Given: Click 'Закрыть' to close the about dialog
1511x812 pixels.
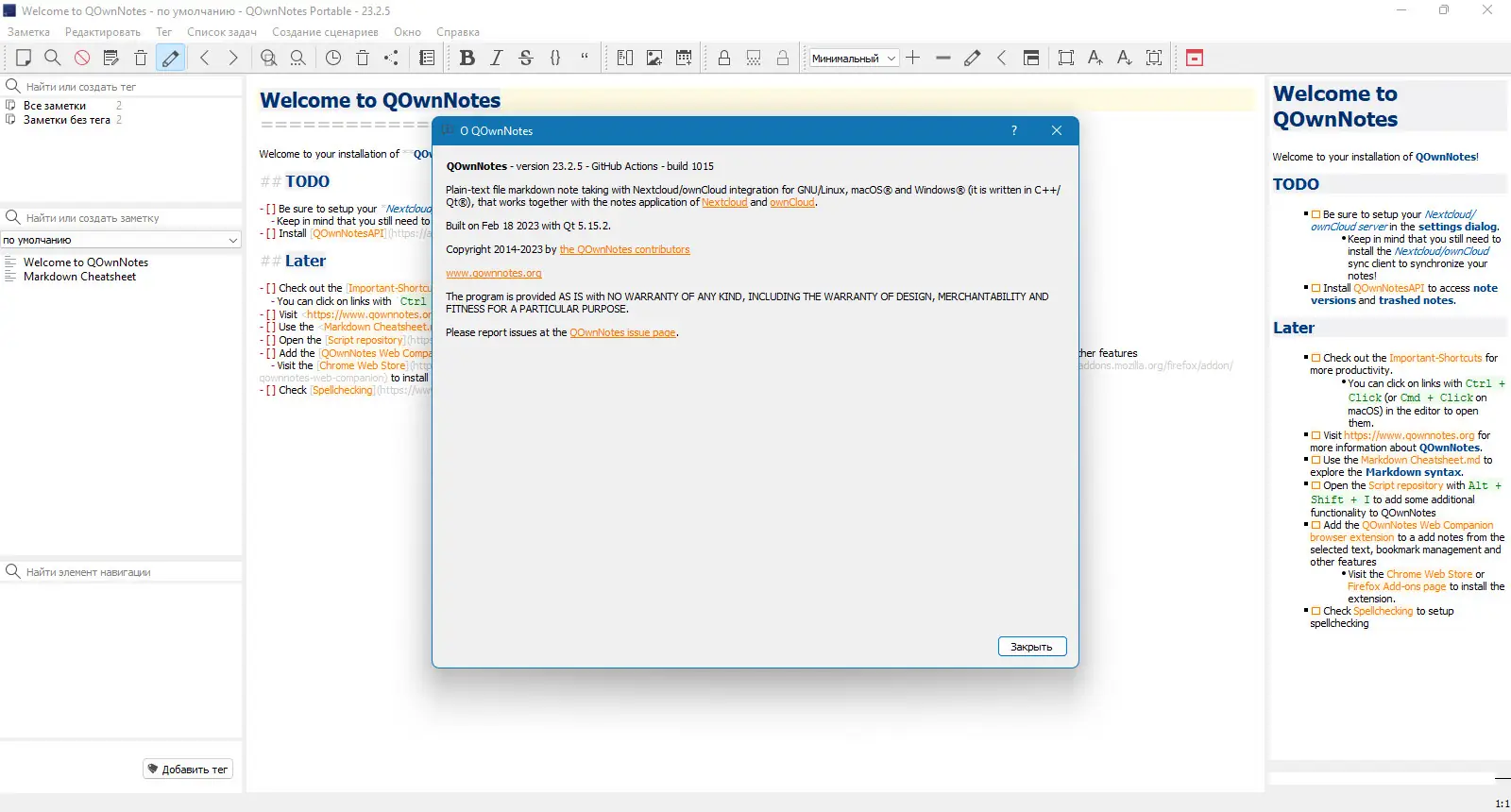Looking at the screenshot, I should click(1032, 647).
